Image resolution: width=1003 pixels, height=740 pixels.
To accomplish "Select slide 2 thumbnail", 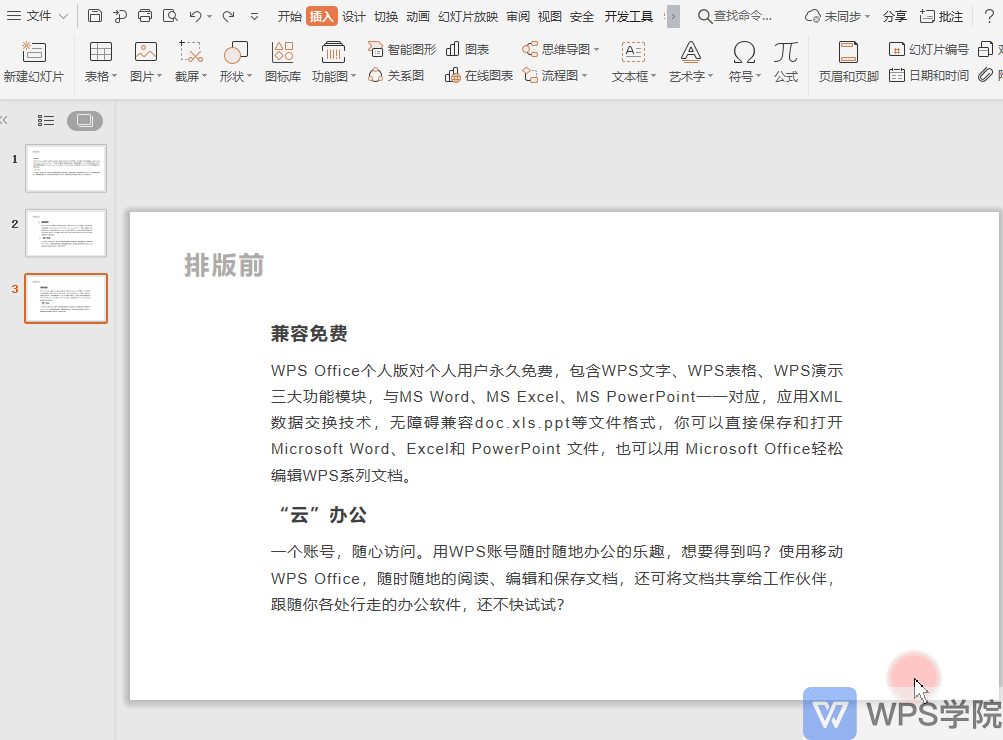I will (x=66, y=233).
